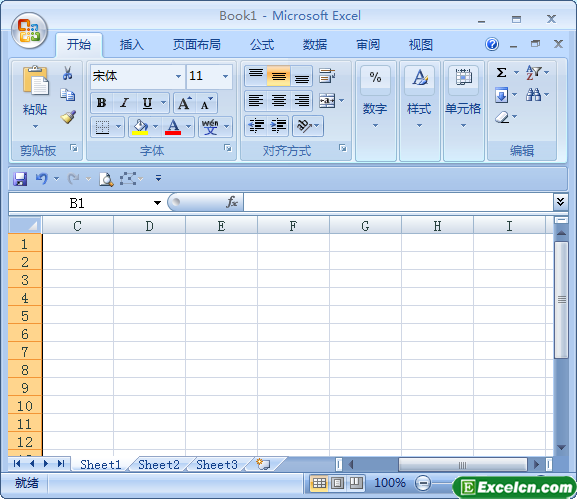Click the Format Painter brush icon
Viewport: 577px width, 499px height.
[x=68, y=117]
